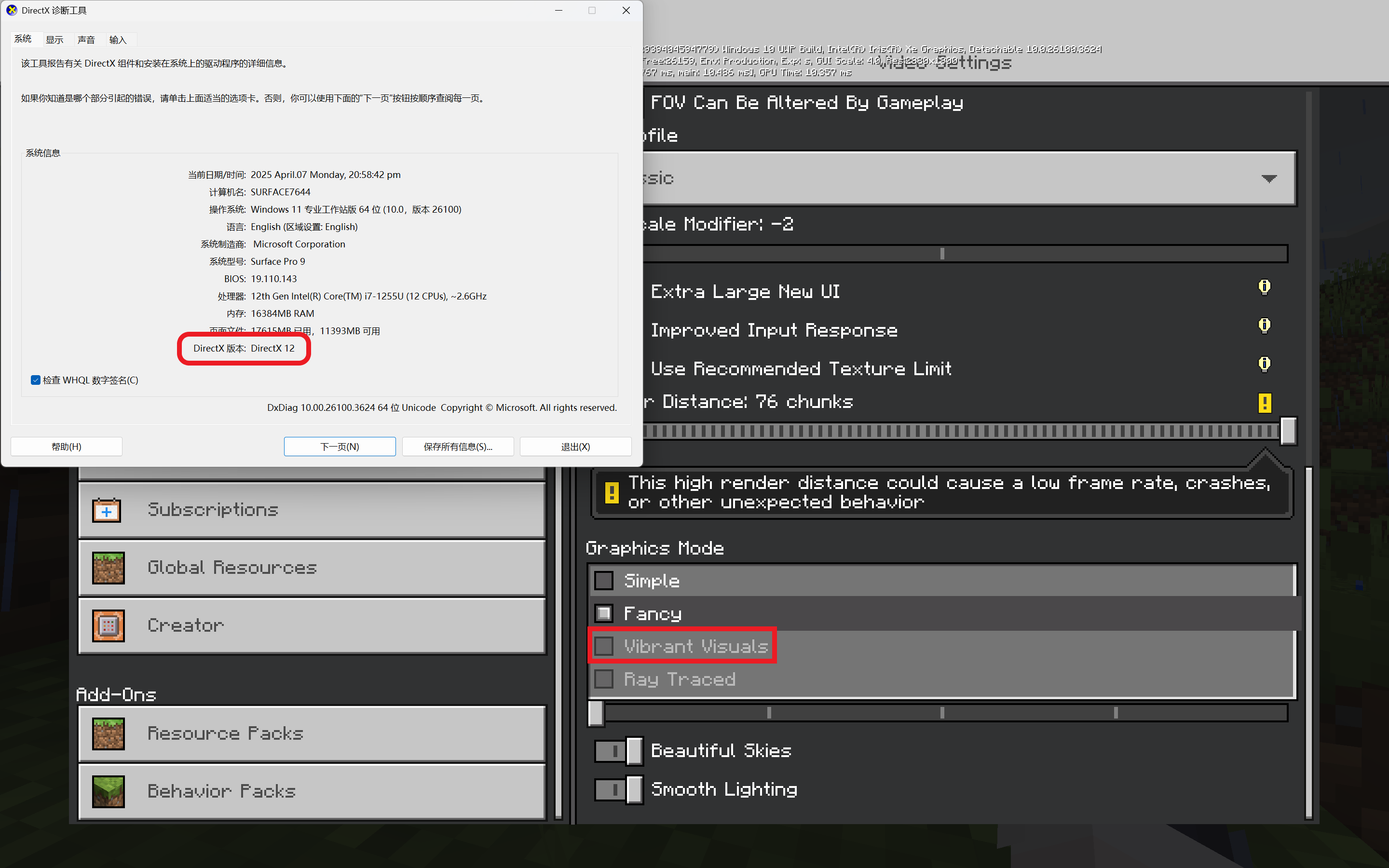The height and width of the screenshot is (868, 1389).
Task: Toggle the Smooth Lighting switch
Action: 618,789
